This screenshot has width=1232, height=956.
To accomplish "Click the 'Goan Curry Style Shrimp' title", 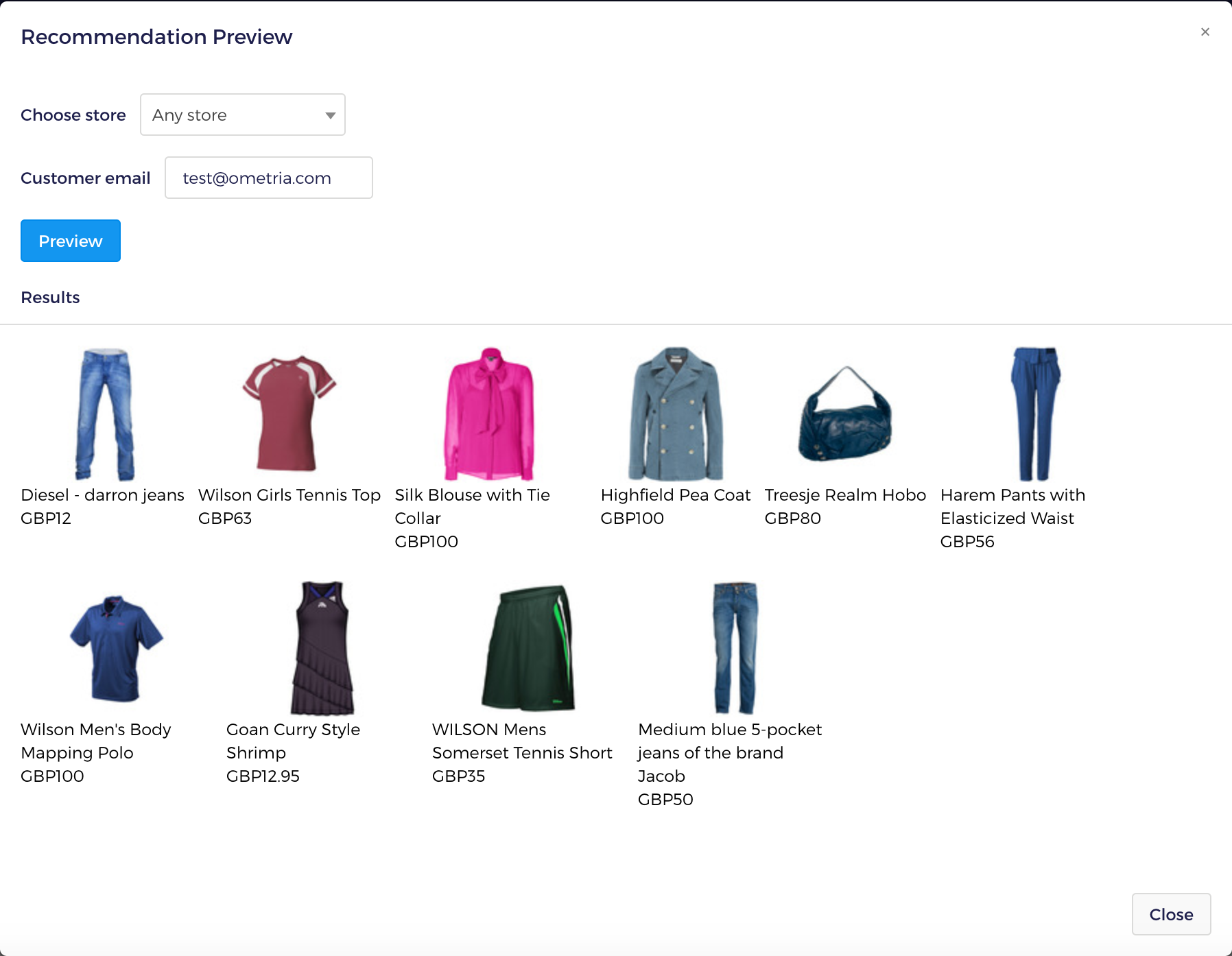I will [x=294, y=741].
